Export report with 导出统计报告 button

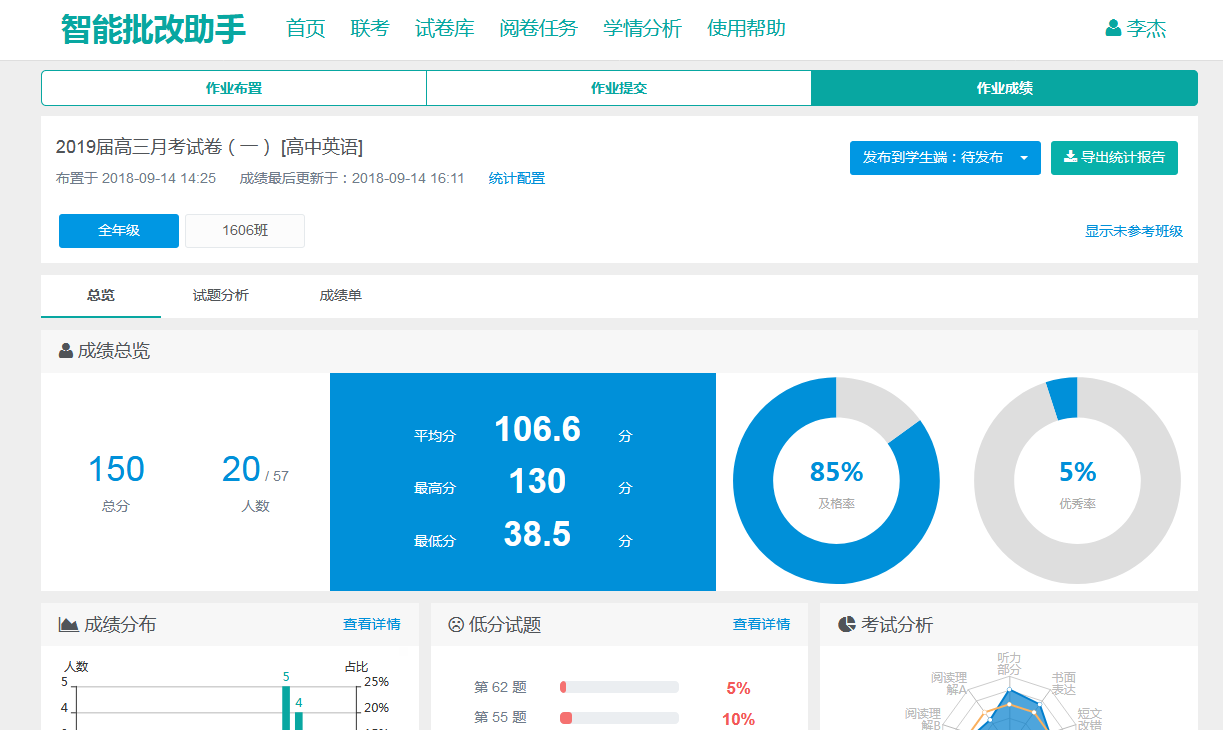(x=1114, y=158)
